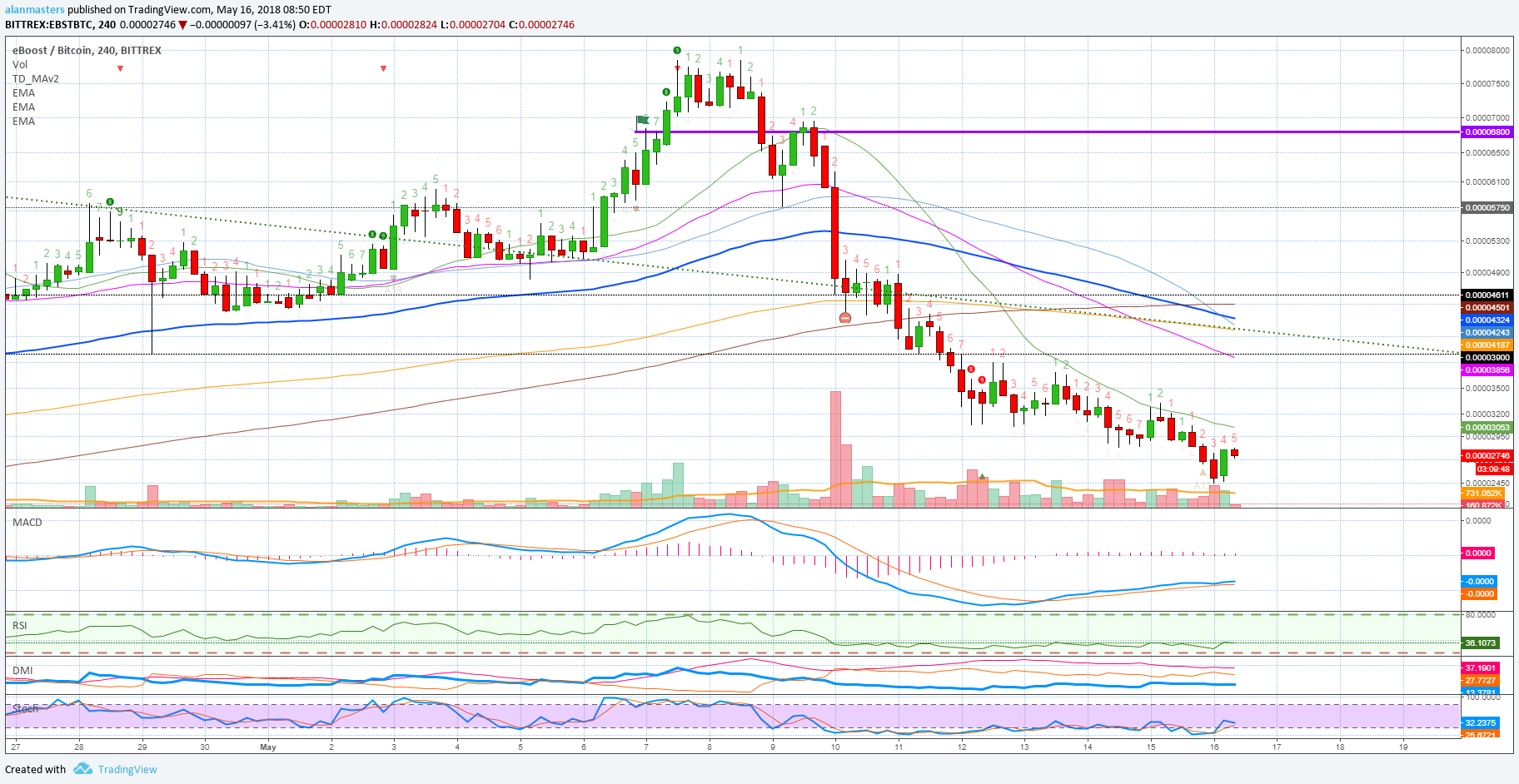Open the alanmasters author profile link

pyautogui.click(x=35, y=10)
